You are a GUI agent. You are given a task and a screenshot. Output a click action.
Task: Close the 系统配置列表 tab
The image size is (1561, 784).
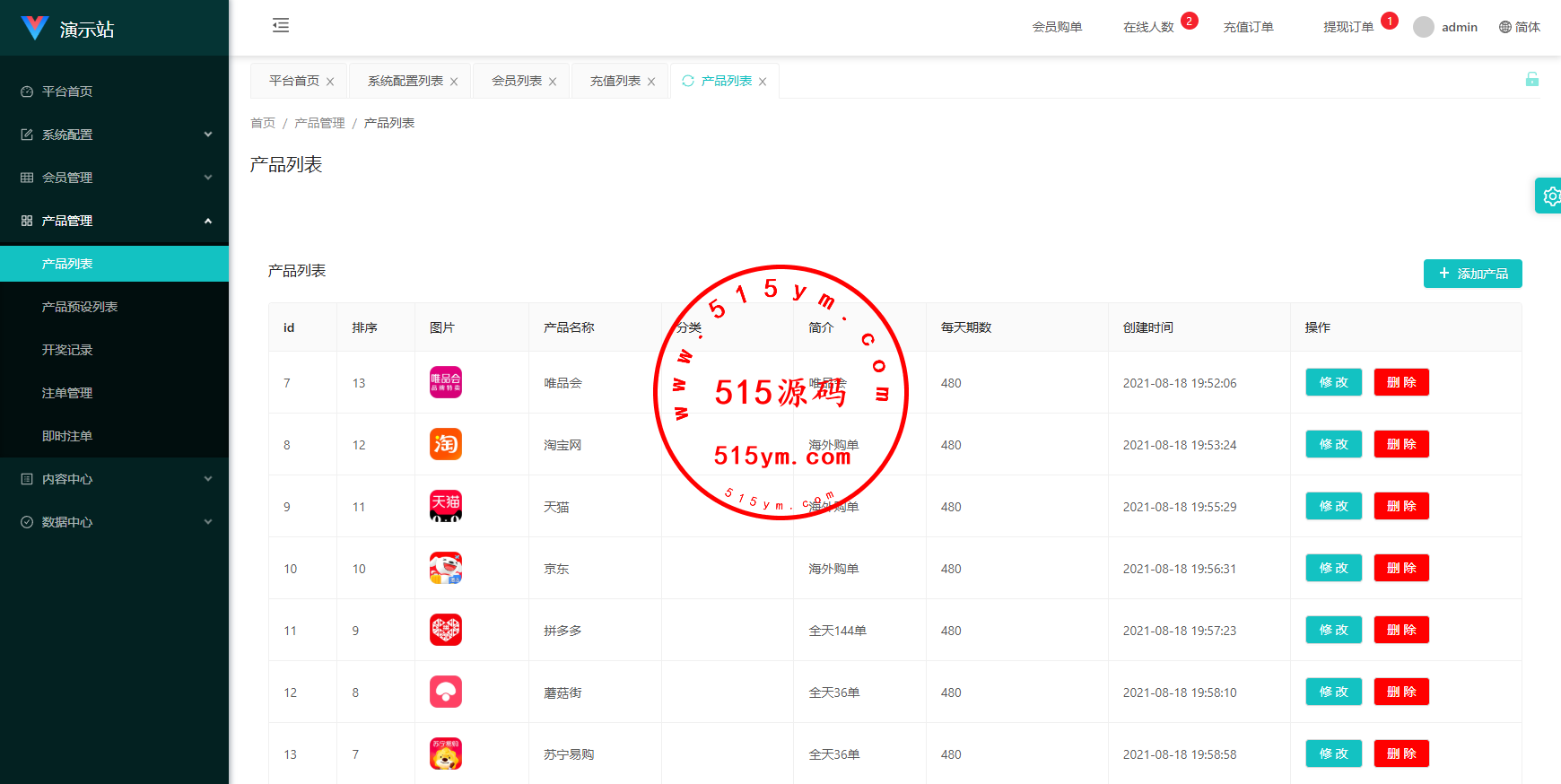454,82
